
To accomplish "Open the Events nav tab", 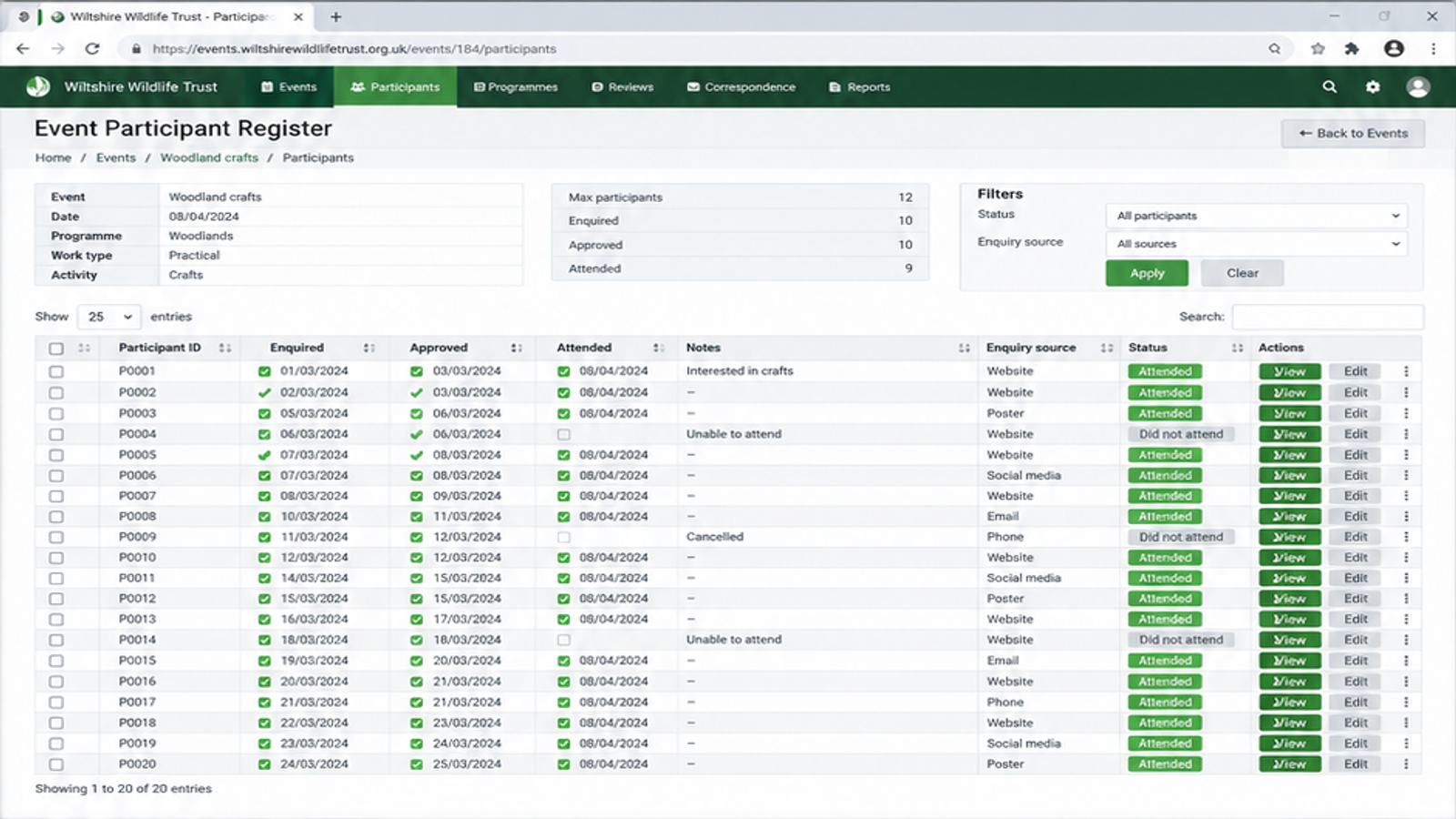I will click(x=289, y=87).
